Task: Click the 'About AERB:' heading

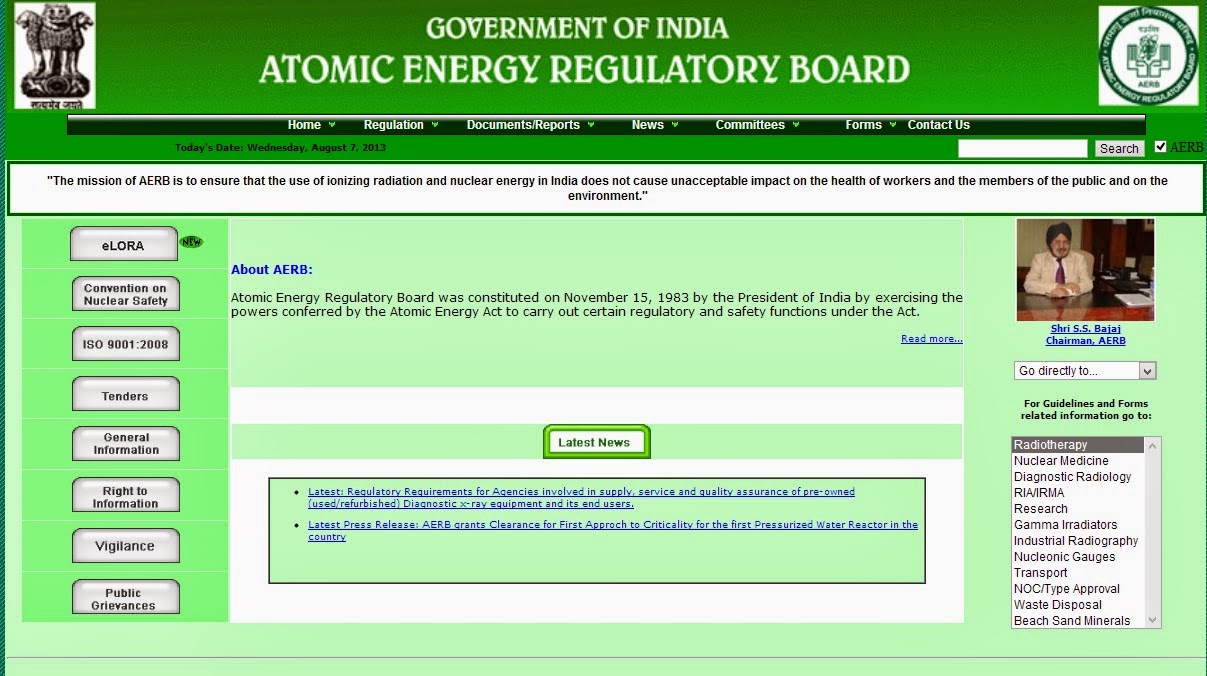Action: click(x=272, y=269)
